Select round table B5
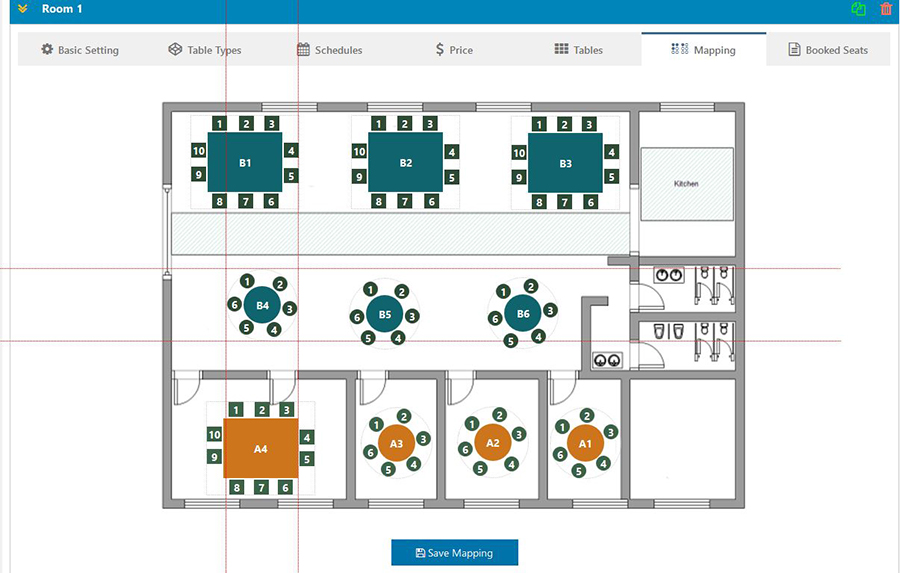 pyautogui.click(x=385, y=314)
